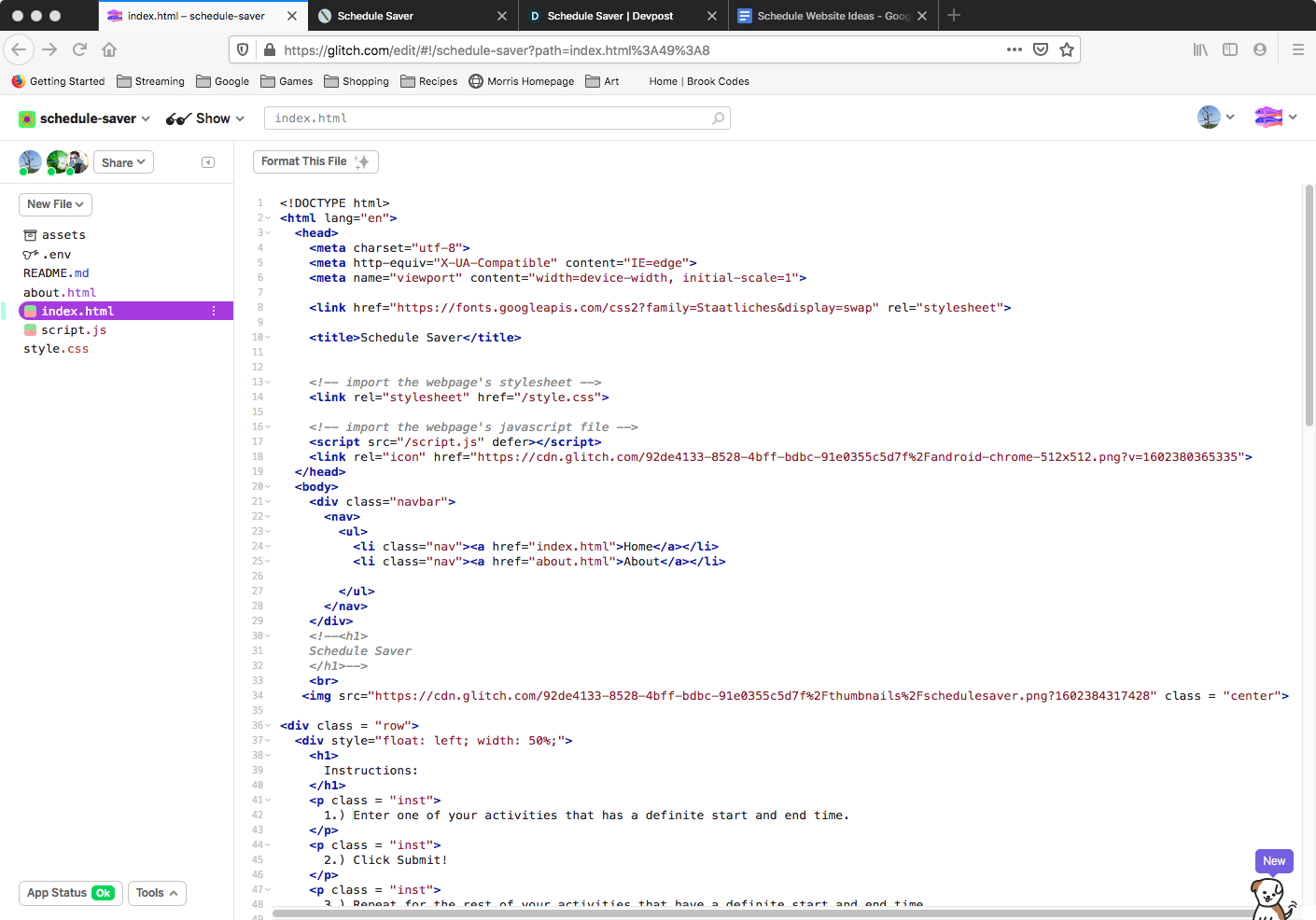Screen dimensions: 1316x920
Task: Close the index.html schedule-saver tab
Action: click(292, 16)
